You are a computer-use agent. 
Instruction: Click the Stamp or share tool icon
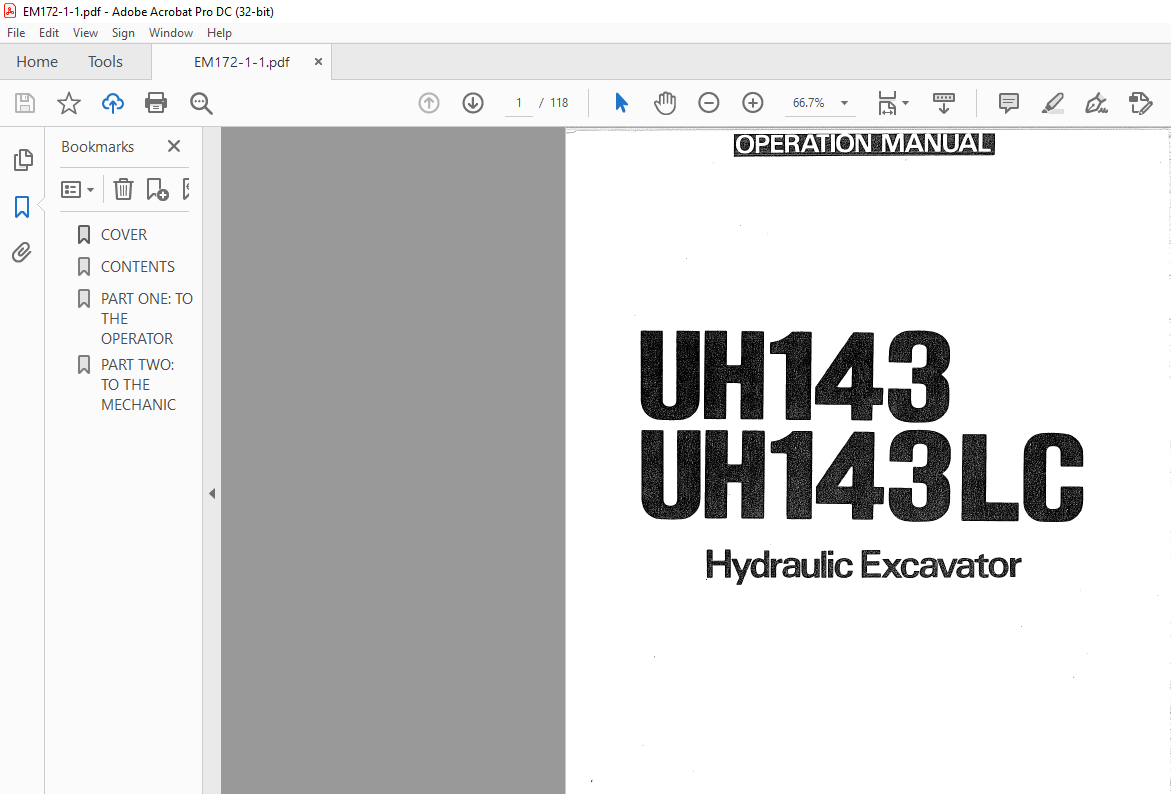pyautogui.click(x=1140, y=103)
